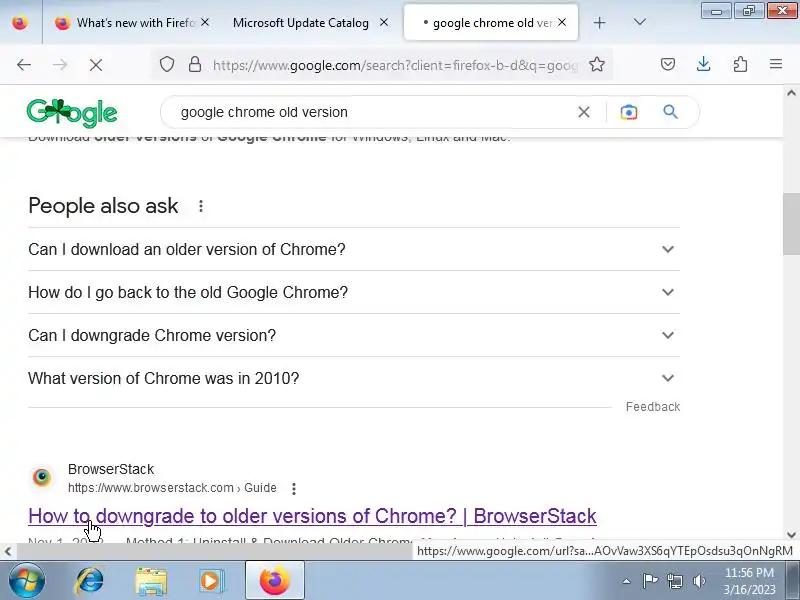This screenshot has height=600, width=800.
Task: Click the vertical scrollbar down arrow
Action: tap(791, 535)
